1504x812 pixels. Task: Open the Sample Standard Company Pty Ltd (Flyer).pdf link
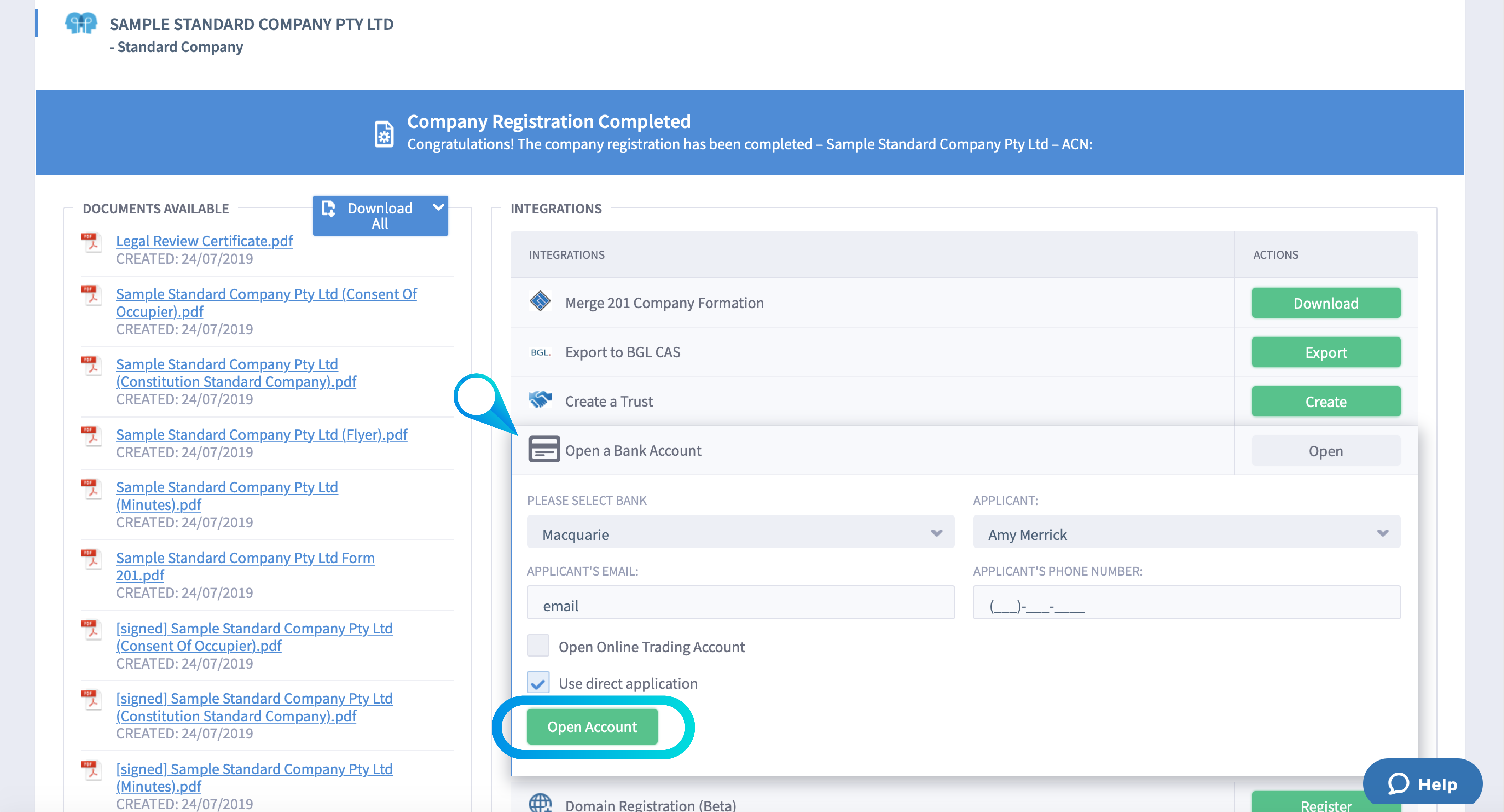click(x=262, y=434)
